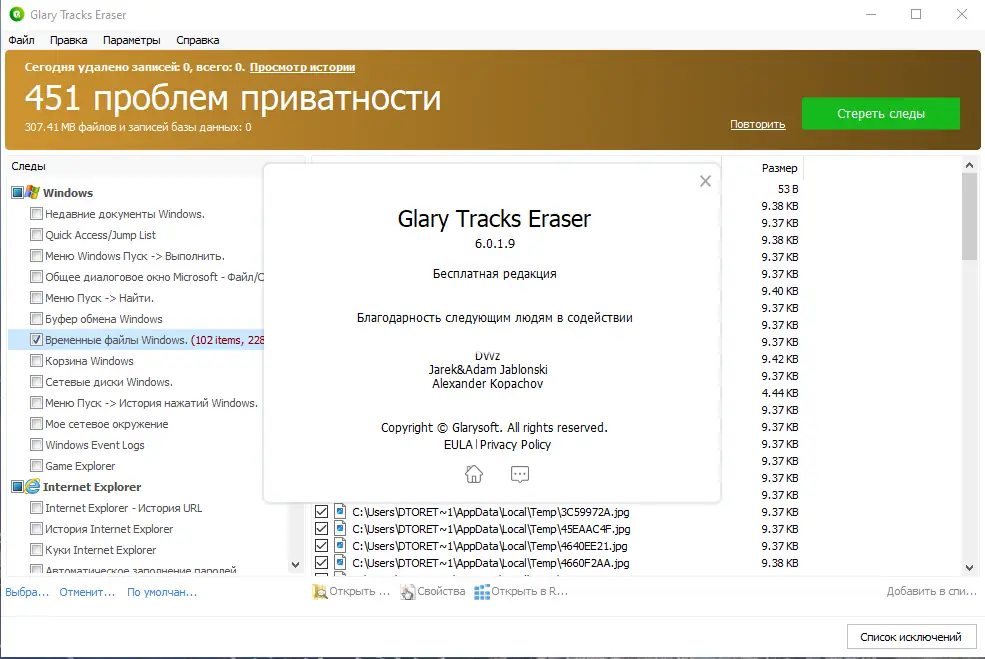Open the Файл menu

[x=21, y=40]
